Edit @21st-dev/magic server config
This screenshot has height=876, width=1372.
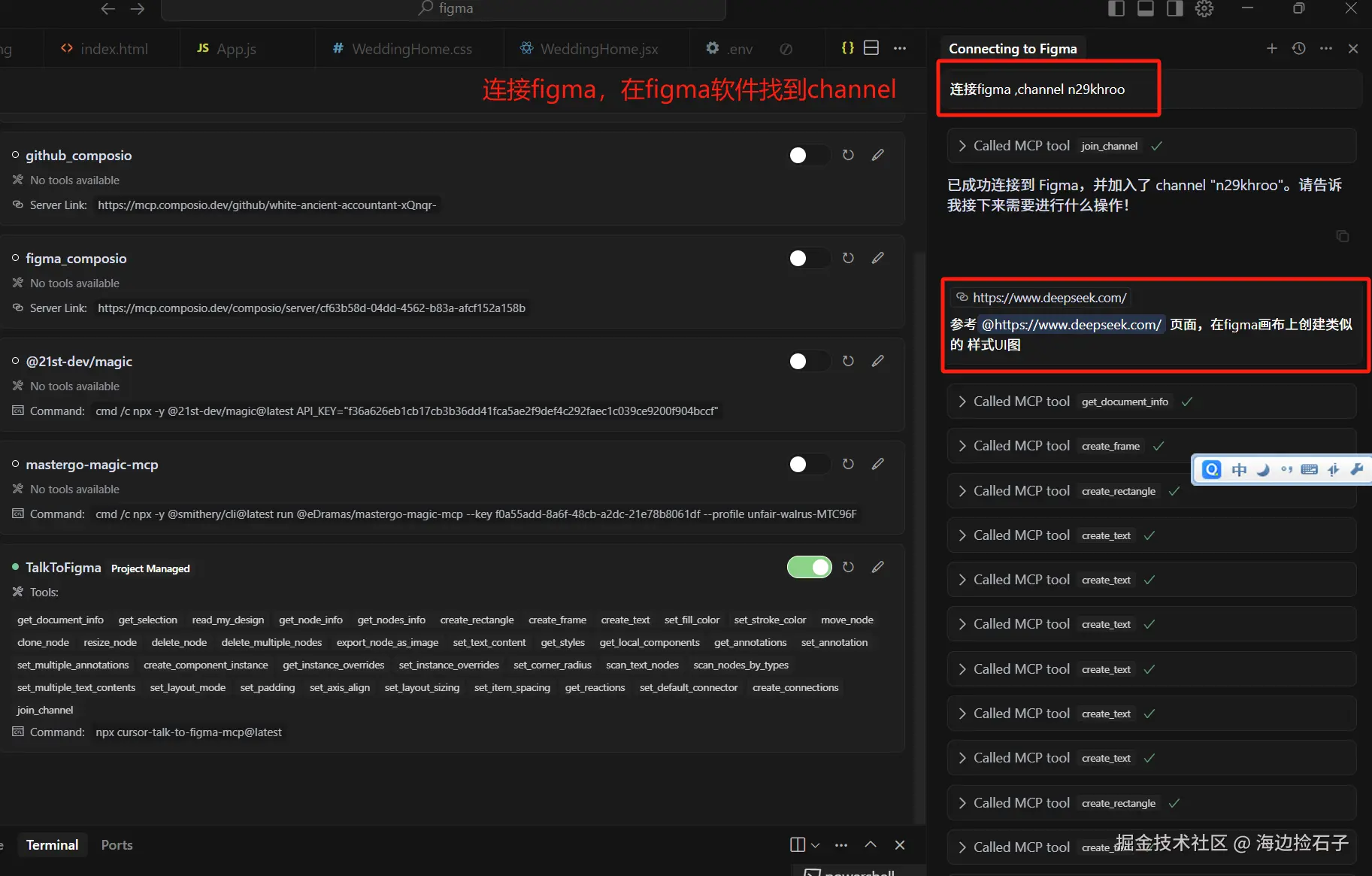(877, 361)
